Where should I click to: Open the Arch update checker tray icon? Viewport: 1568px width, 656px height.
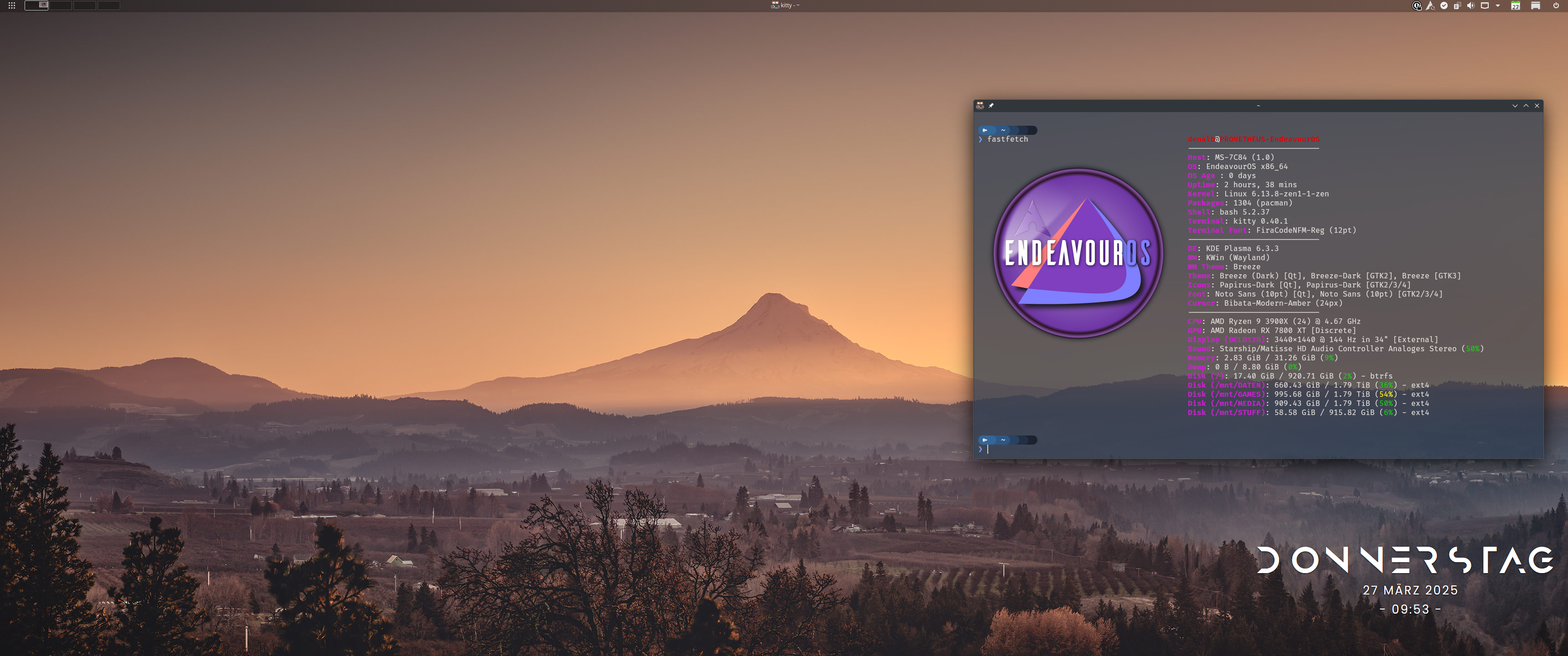click(x=1430, y=5)
